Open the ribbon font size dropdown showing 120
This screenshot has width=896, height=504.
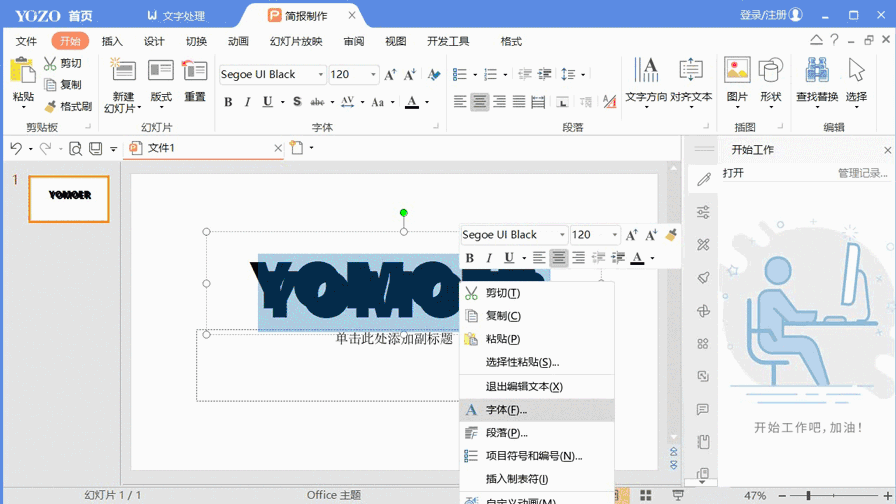(x=373, y=74)
